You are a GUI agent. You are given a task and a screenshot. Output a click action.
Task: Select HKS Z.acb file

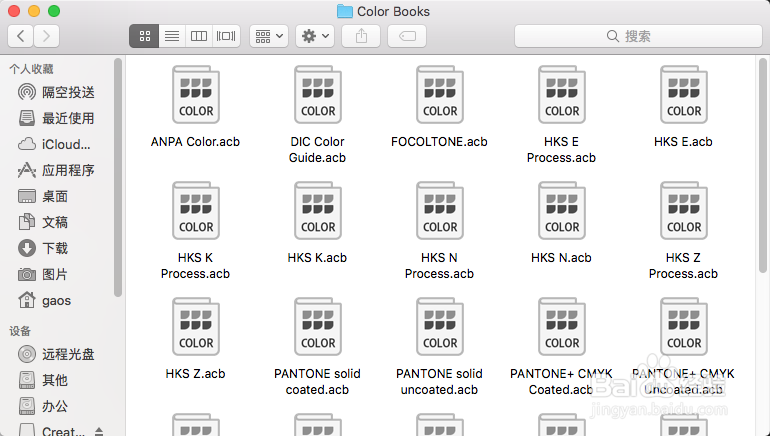point(195,339)
